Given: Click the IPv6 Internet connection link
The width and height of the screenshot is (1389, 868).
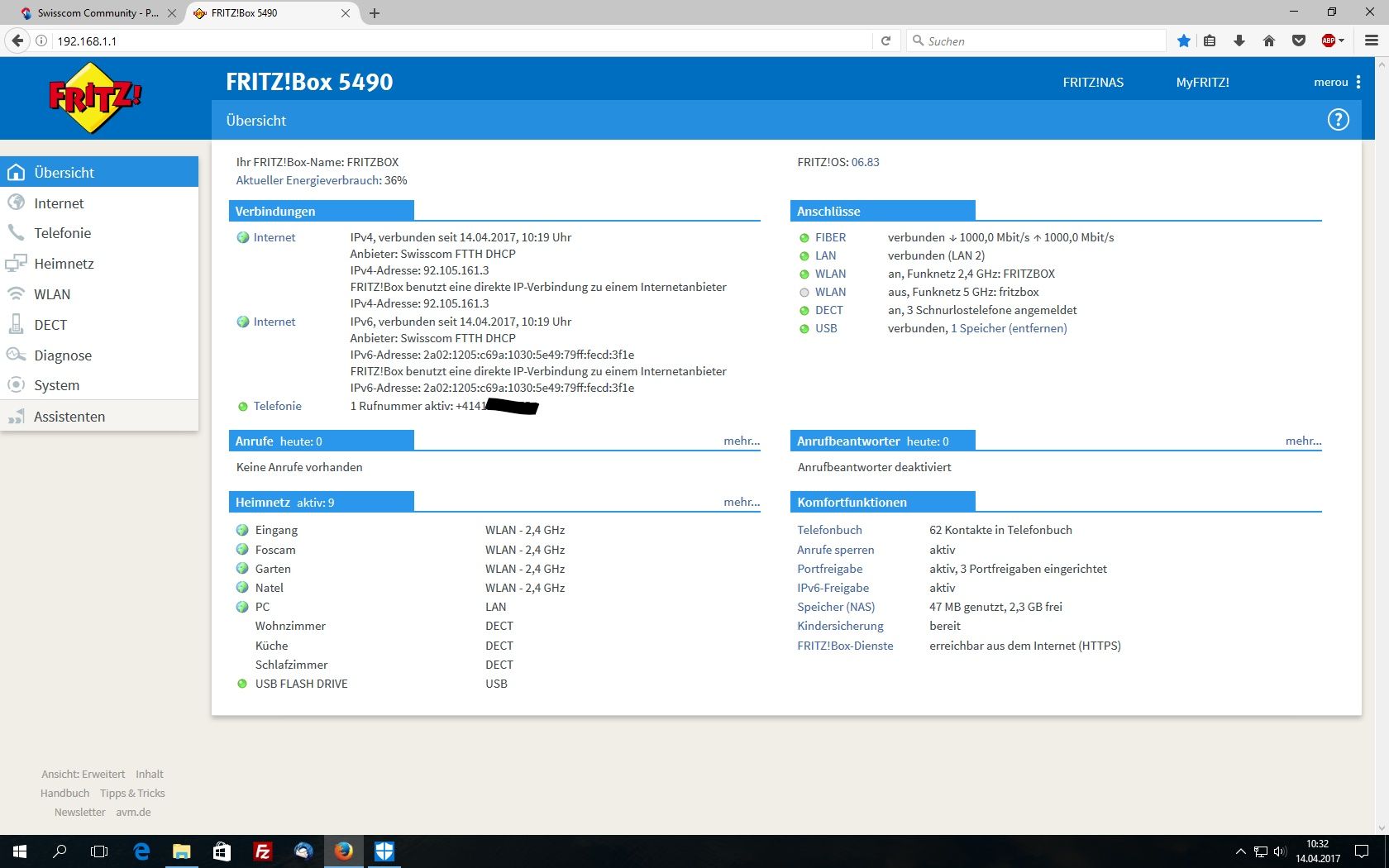Looking at the screenshot, I should (274, 322).
